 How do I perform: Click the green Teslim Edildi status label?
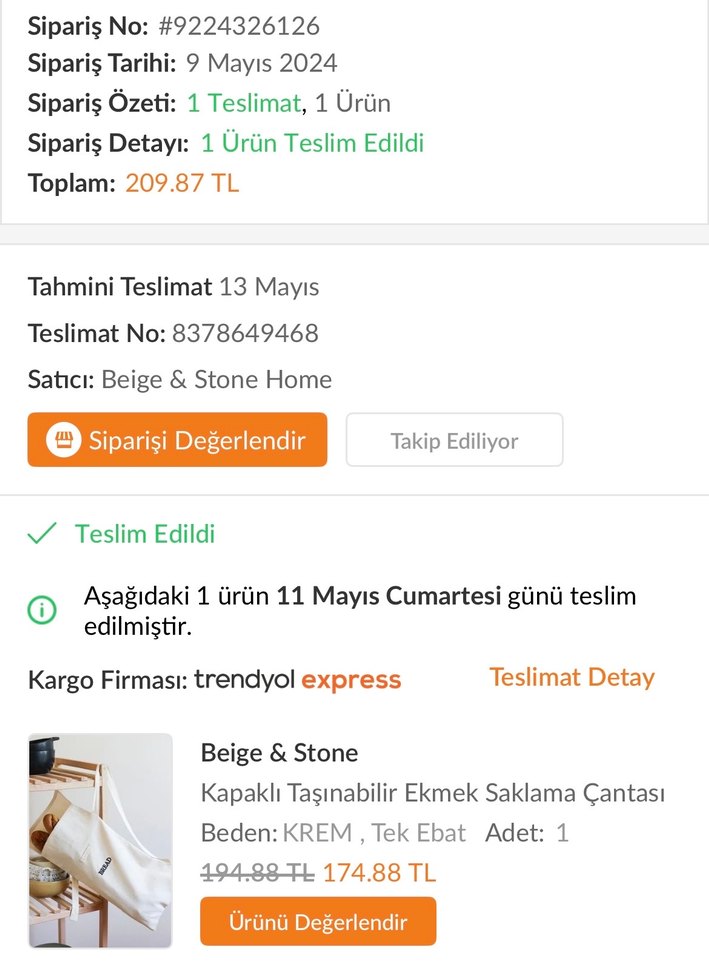[x=143, y=534]
